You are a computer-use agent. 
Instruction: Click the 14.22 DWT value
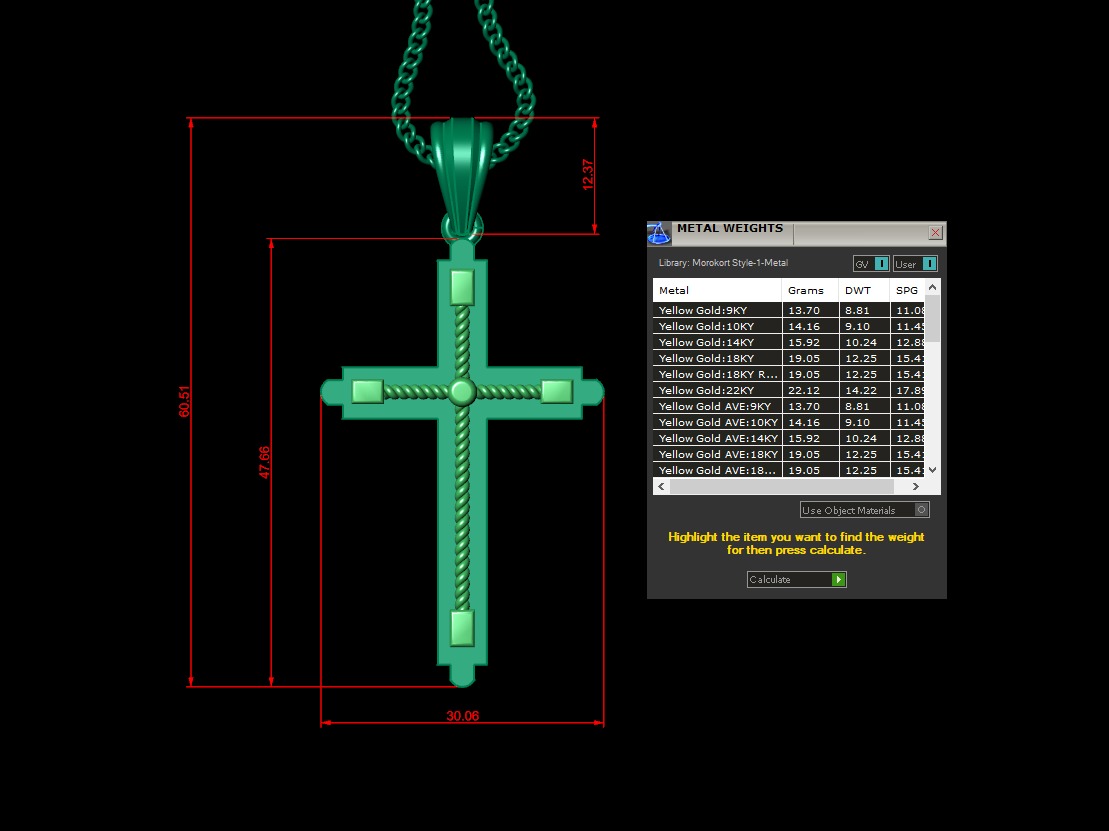coord(861,390)
